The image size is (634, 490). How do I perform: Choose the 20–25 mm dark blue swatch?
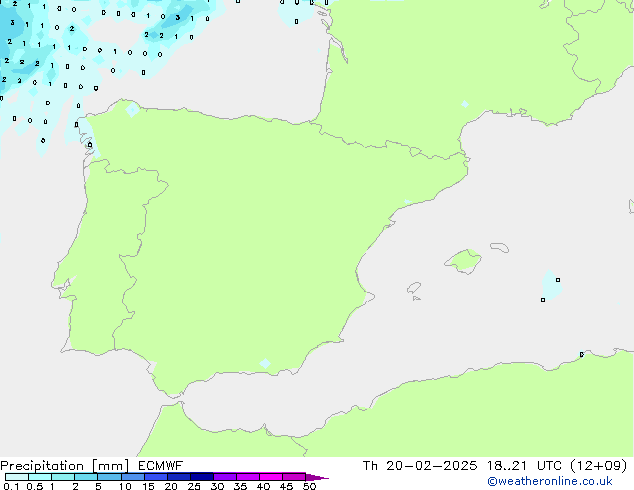coord(179,477)
